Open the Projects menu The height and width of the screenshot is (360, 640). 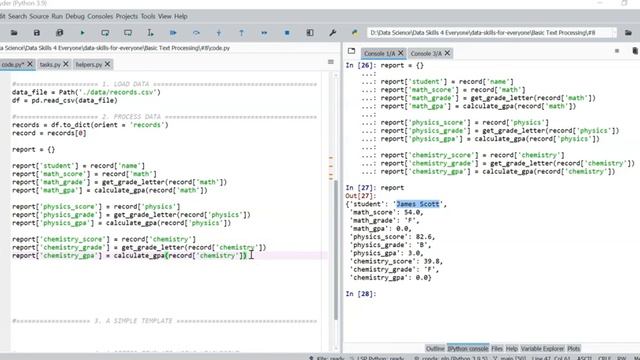127,16
